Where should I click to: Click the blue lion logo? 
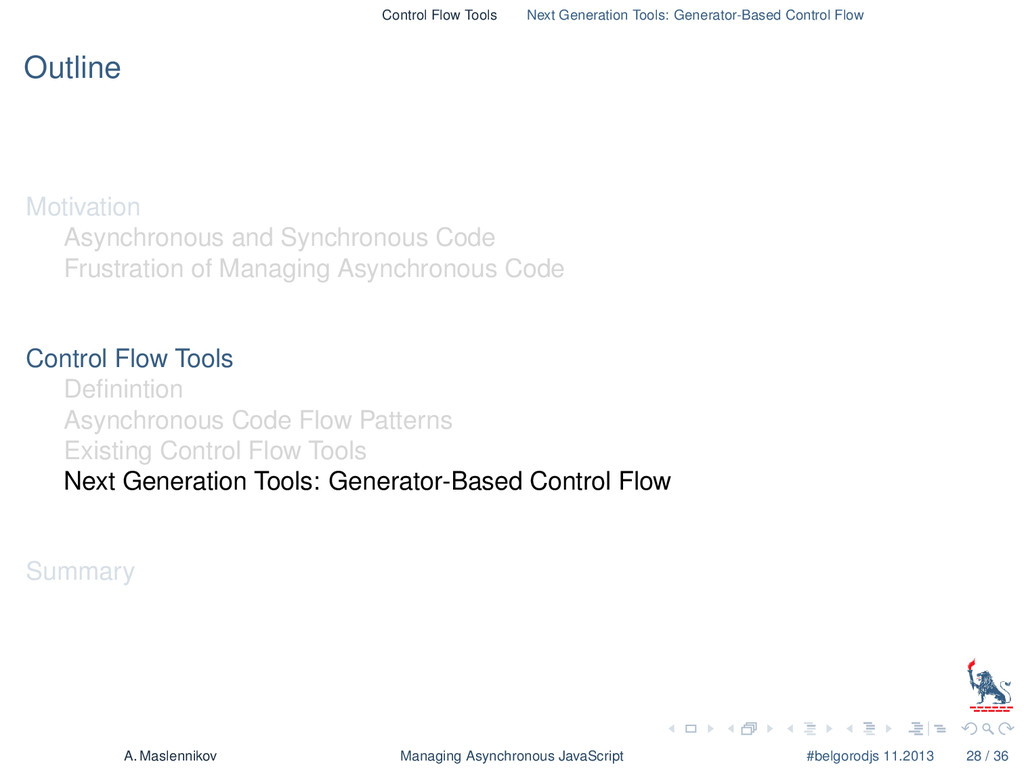pos(990,685)
